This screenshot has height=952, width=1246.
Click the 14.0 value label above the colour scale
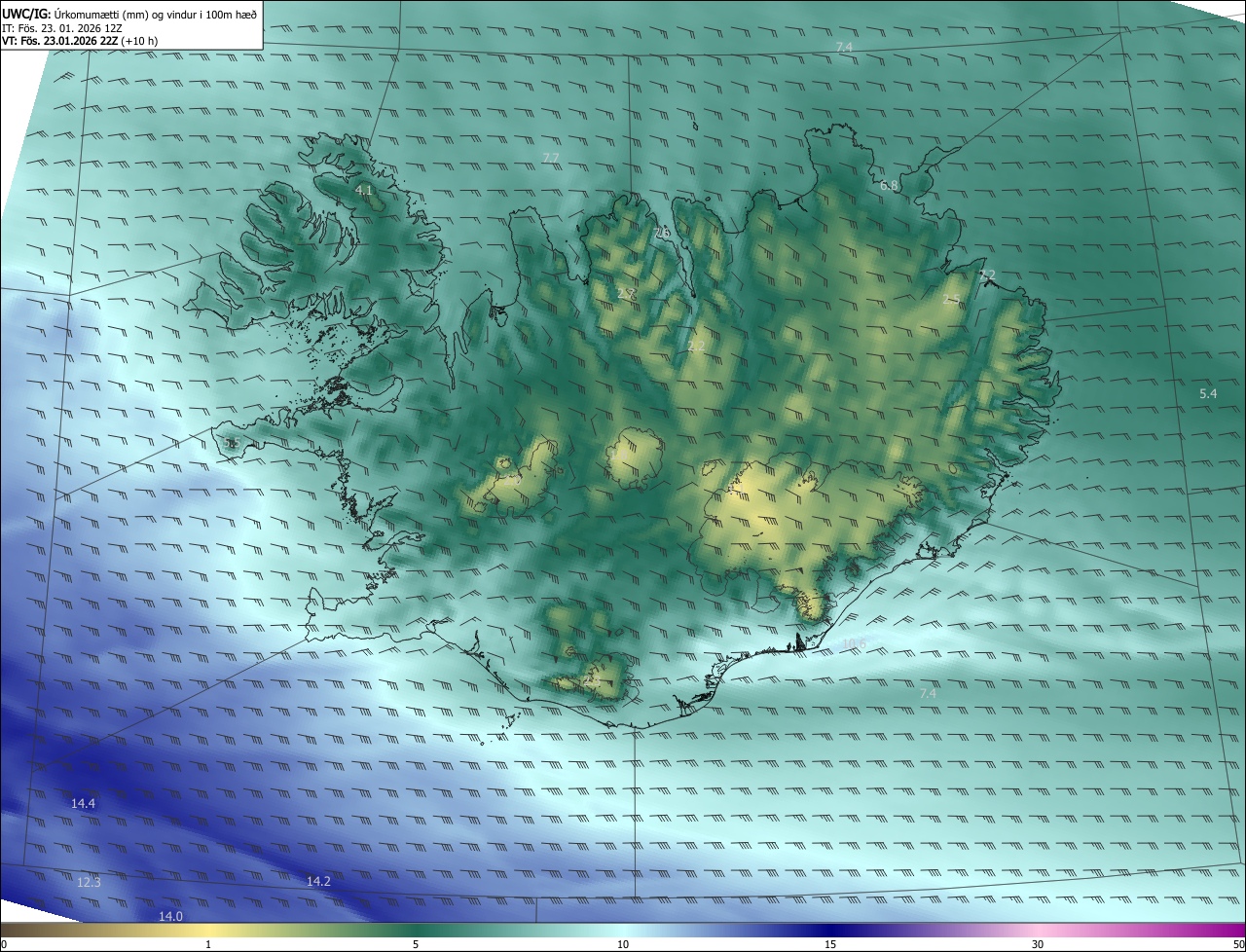[x=171, y=916]
